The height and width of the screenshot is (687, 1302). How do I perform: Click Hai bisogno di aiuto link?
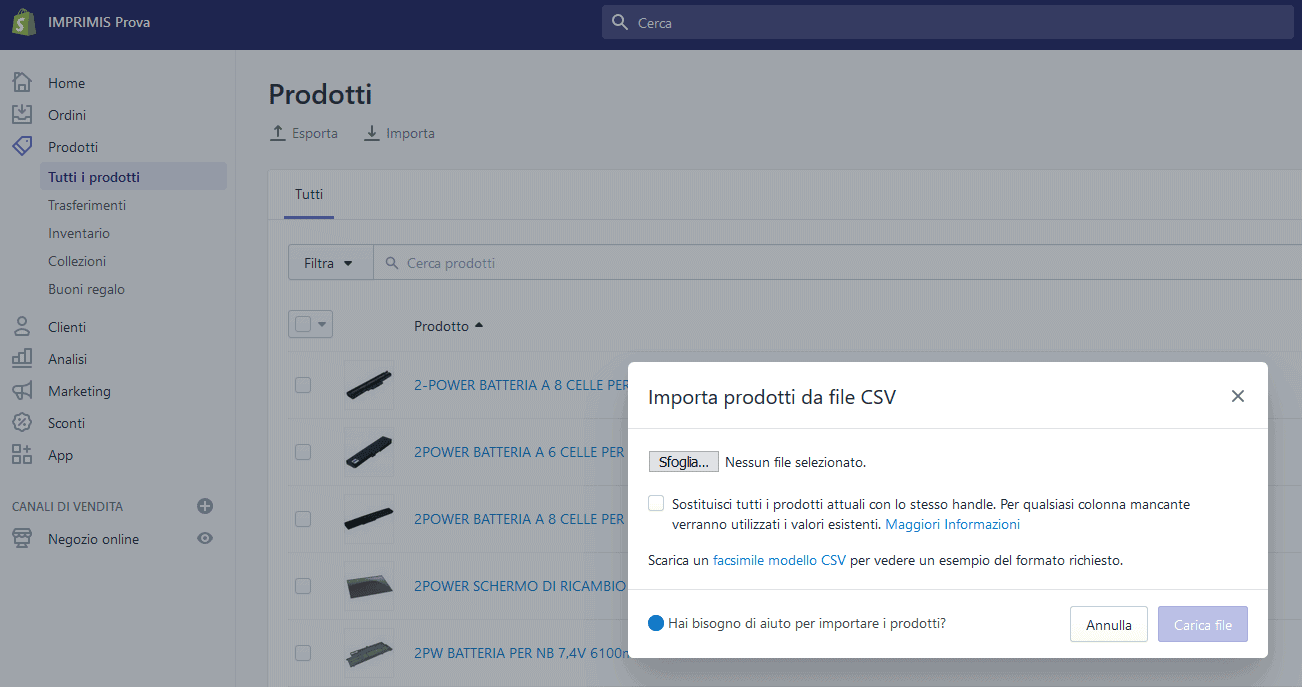click(x=807, y=623)
